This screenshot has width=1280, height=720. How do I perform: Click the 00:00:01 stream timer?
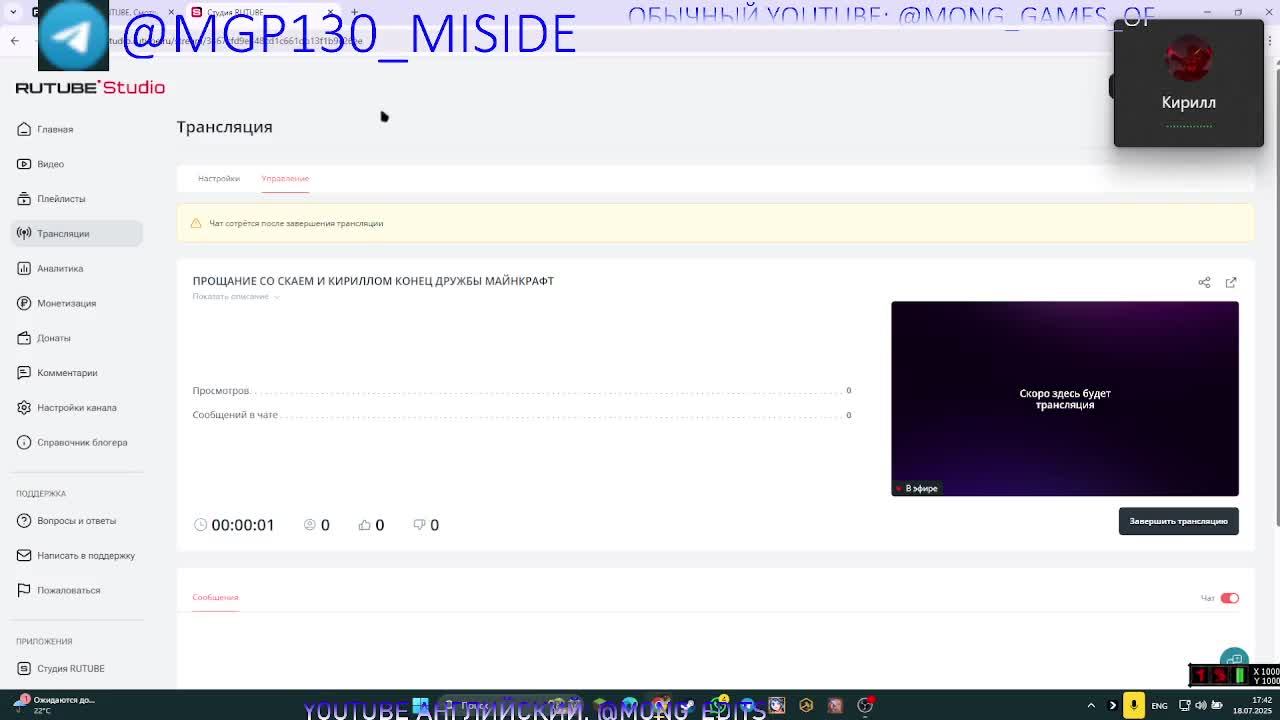click(234, 525)
